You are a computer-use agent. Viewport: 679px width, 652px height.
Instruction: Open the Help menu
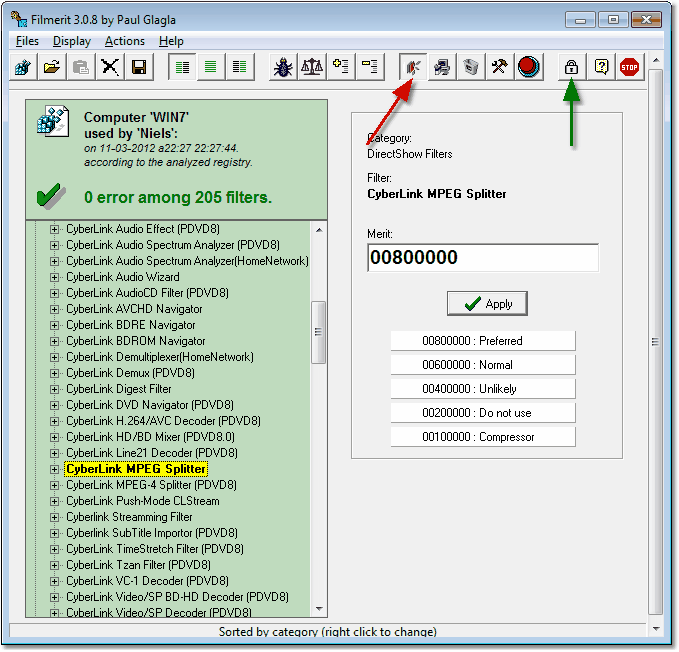(x=171, y=41)
